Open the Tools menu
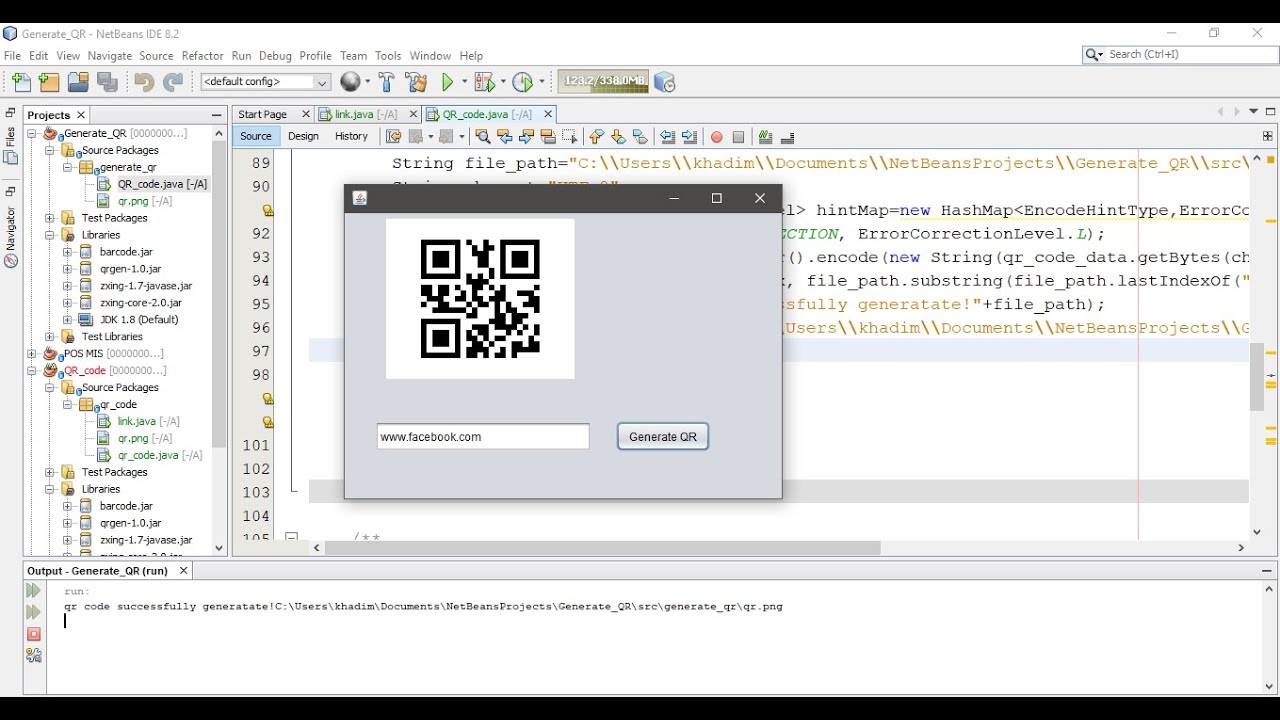 click(388, 56)
